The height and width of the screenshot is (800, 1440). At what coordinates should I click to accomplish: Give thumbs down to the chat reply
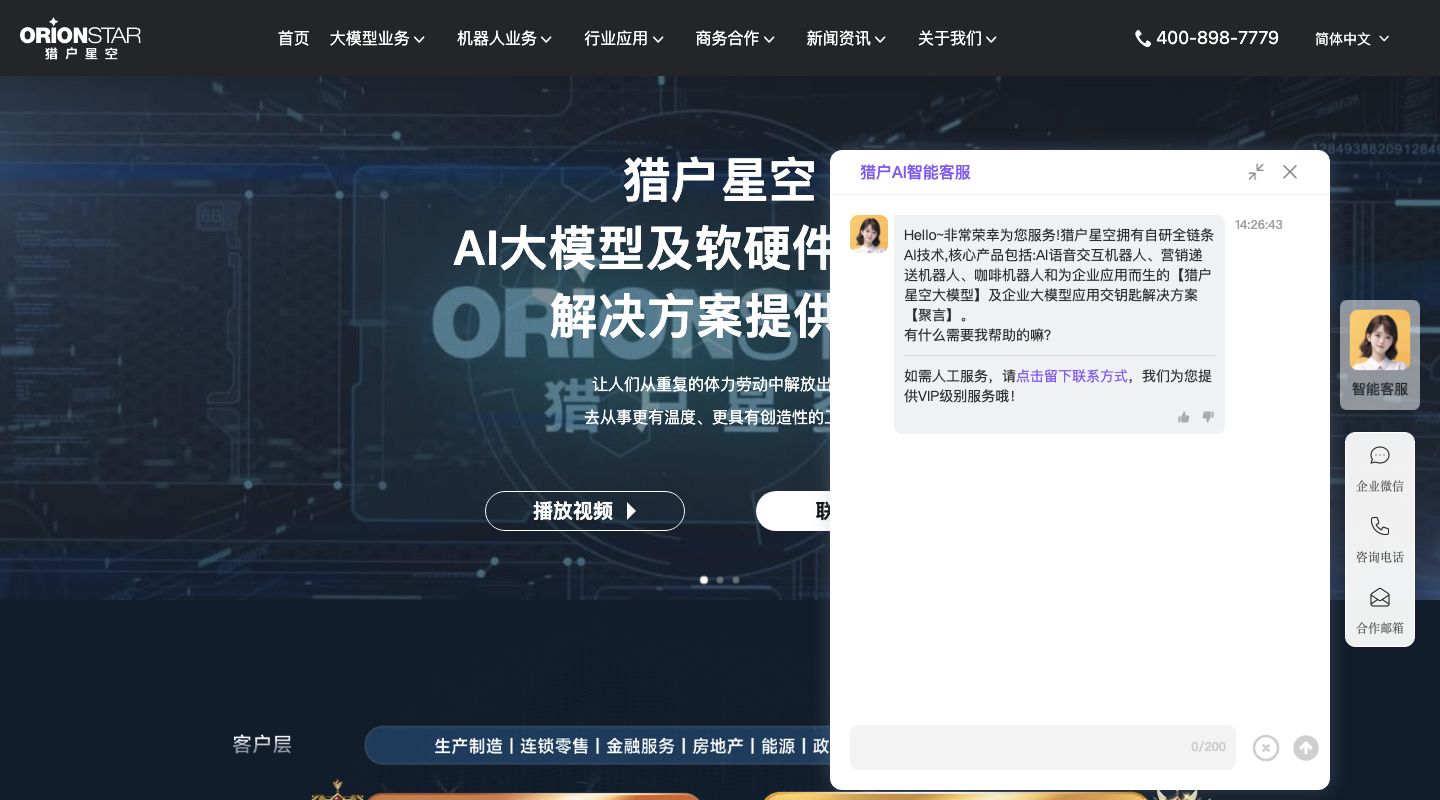point(1208,417)
